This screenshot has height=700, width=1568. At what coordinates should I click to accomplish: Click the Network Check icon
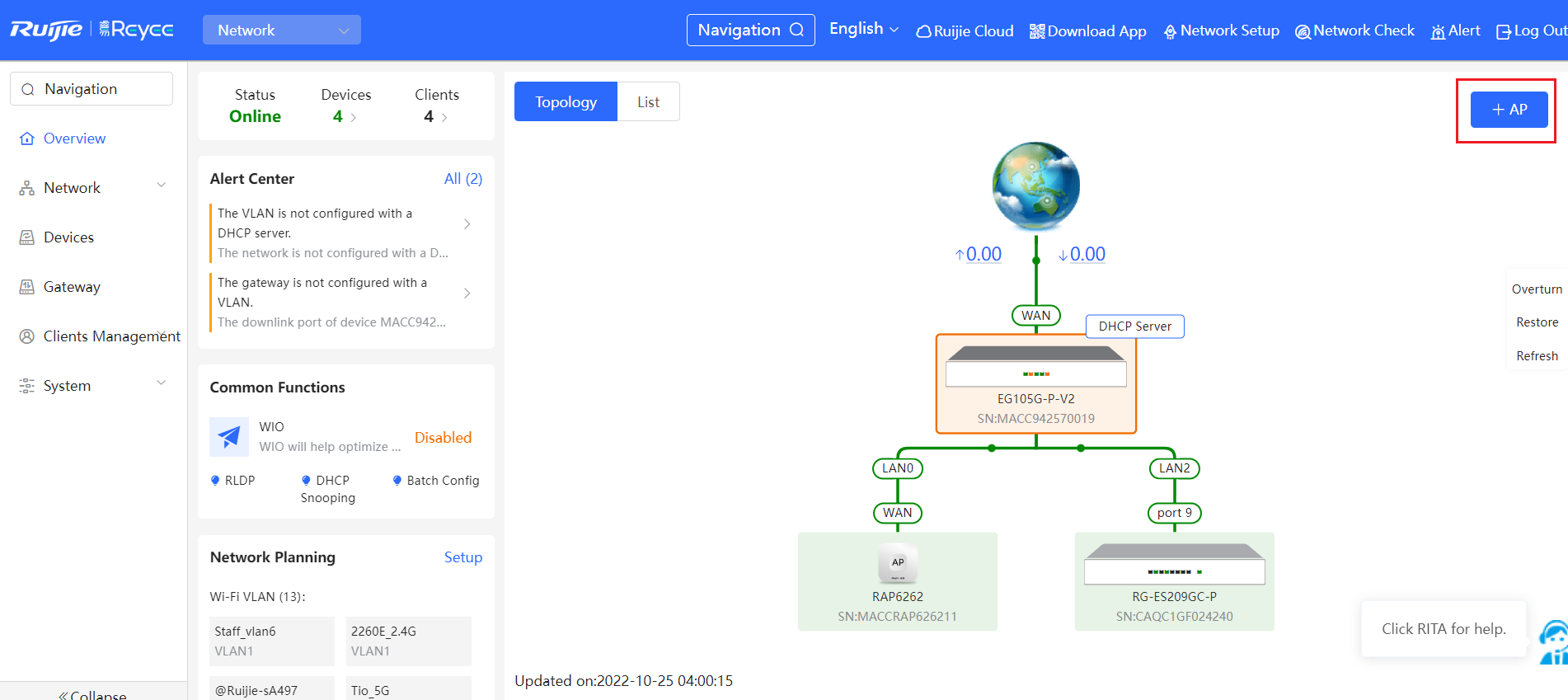coord(1303,31)
